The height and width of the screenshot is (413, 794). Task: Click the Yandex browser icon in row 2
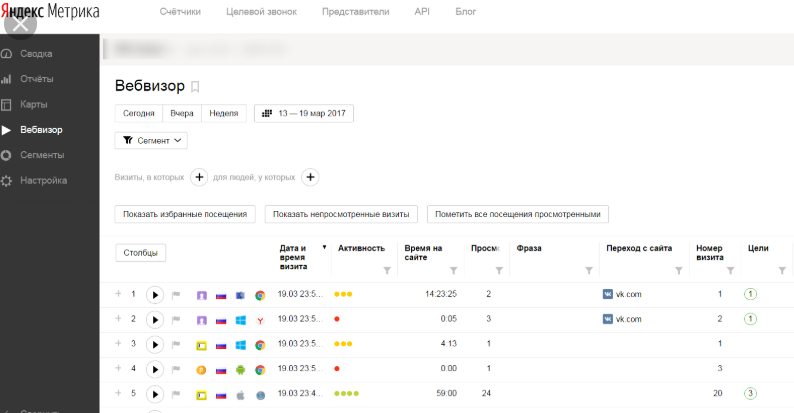coord(260,320)
